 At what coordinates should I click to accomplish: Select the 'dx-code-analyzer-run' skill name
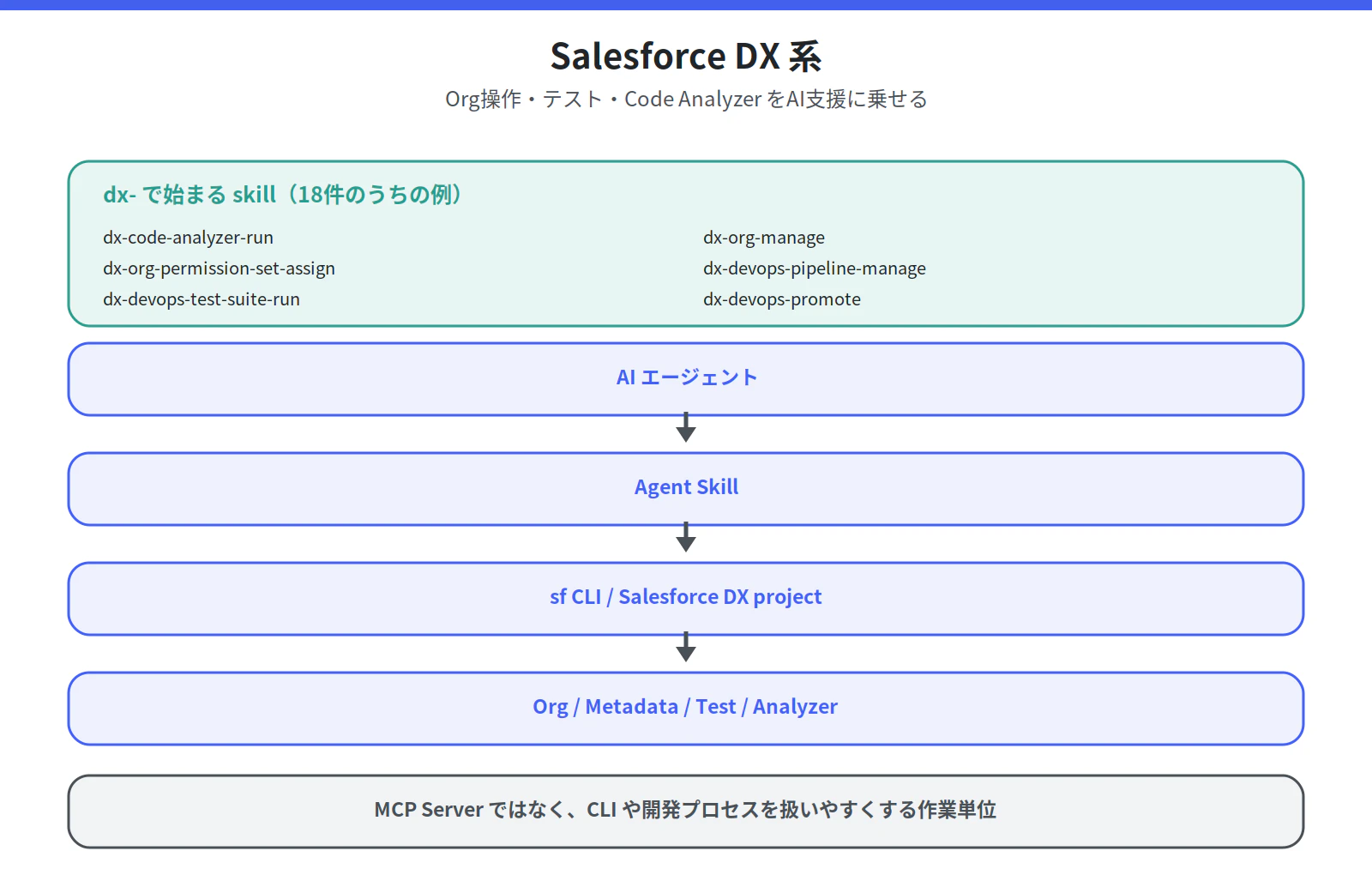tap(188, 238)
